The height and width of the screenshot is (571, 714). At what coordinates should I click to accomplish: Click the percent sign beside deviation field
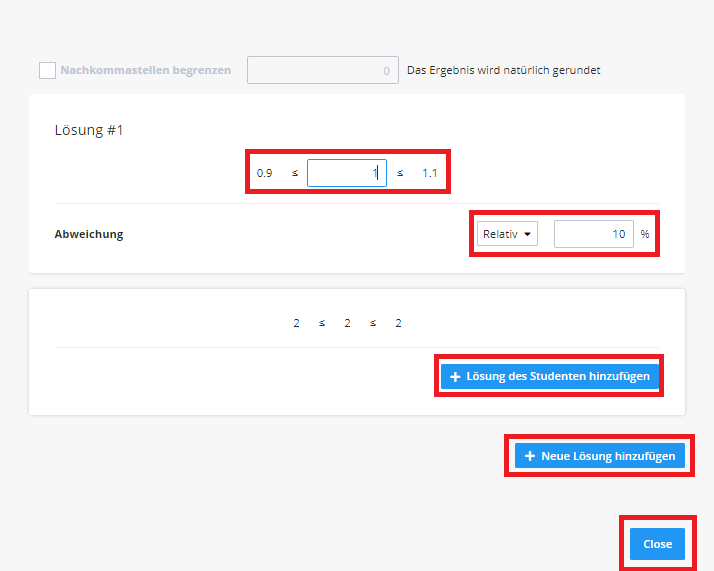pyautogui.click(x=645, y=234)
